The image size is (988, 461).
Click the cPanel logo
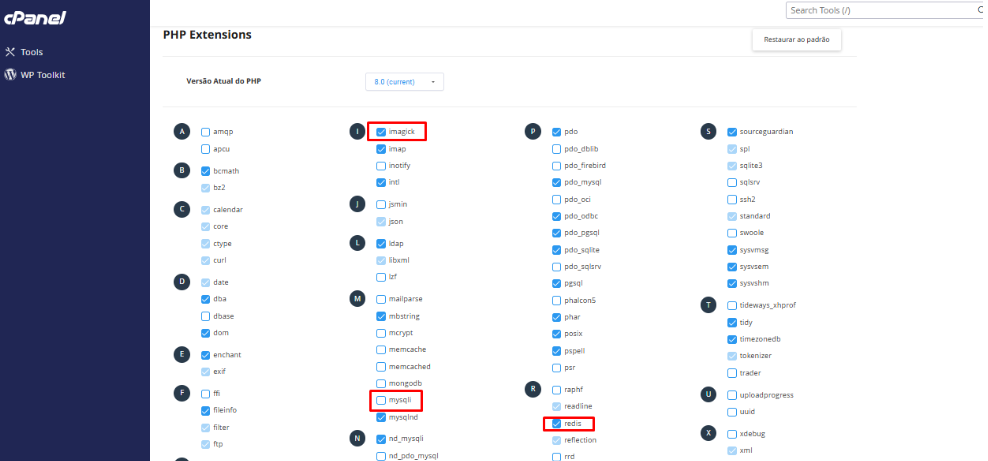(x=35, y=18)
